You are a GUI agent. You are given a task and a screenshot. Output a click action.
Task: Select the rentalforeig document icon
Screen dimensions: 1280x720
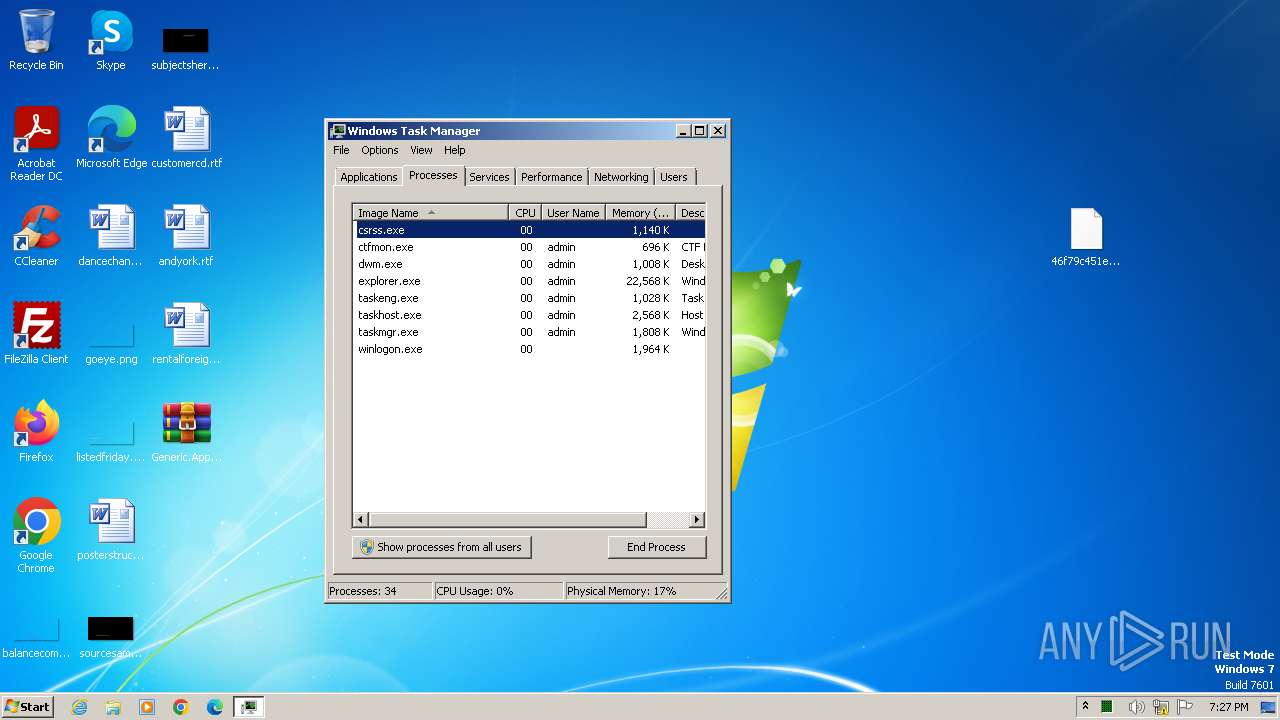[187, 334]
